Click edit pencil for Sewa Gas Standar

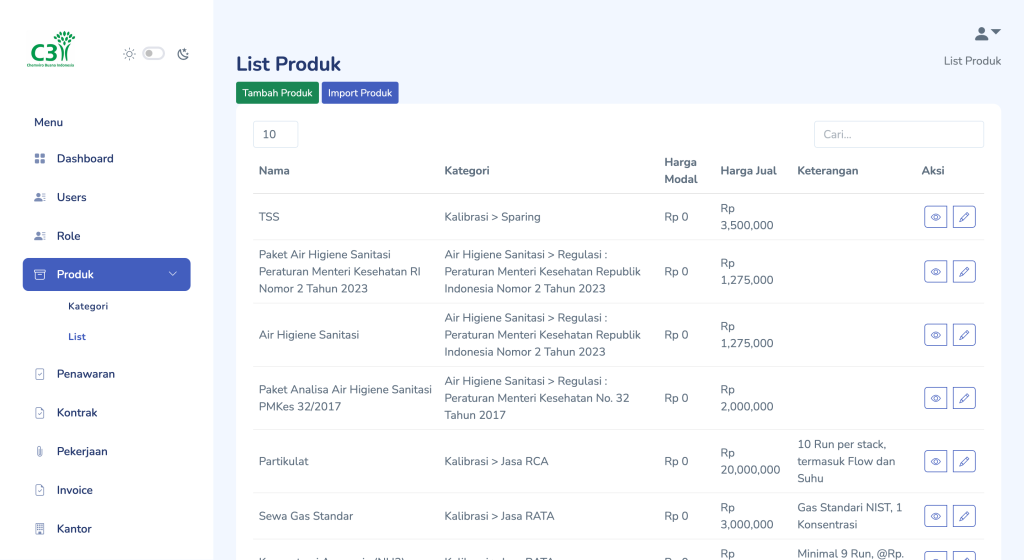point(963,516)
